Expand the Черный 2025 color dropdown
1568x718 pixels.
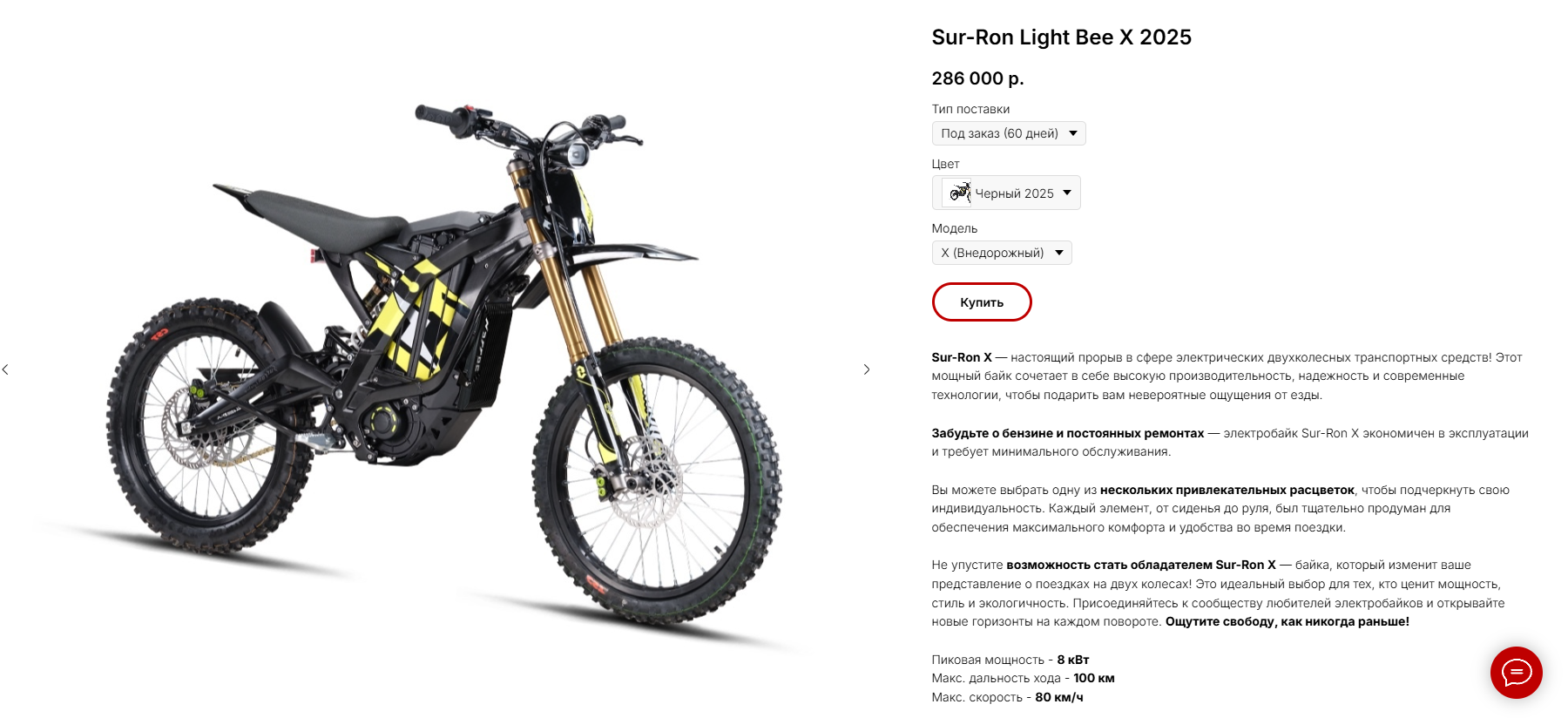pyautogui.click(x=1006, y=193)
